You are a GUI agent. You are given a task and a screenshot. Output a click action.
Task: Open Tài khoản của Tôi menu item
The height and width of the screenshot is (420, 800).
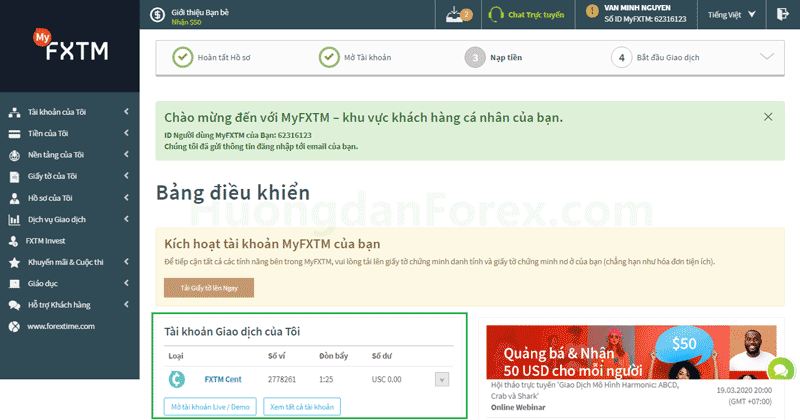pos(57,112)
